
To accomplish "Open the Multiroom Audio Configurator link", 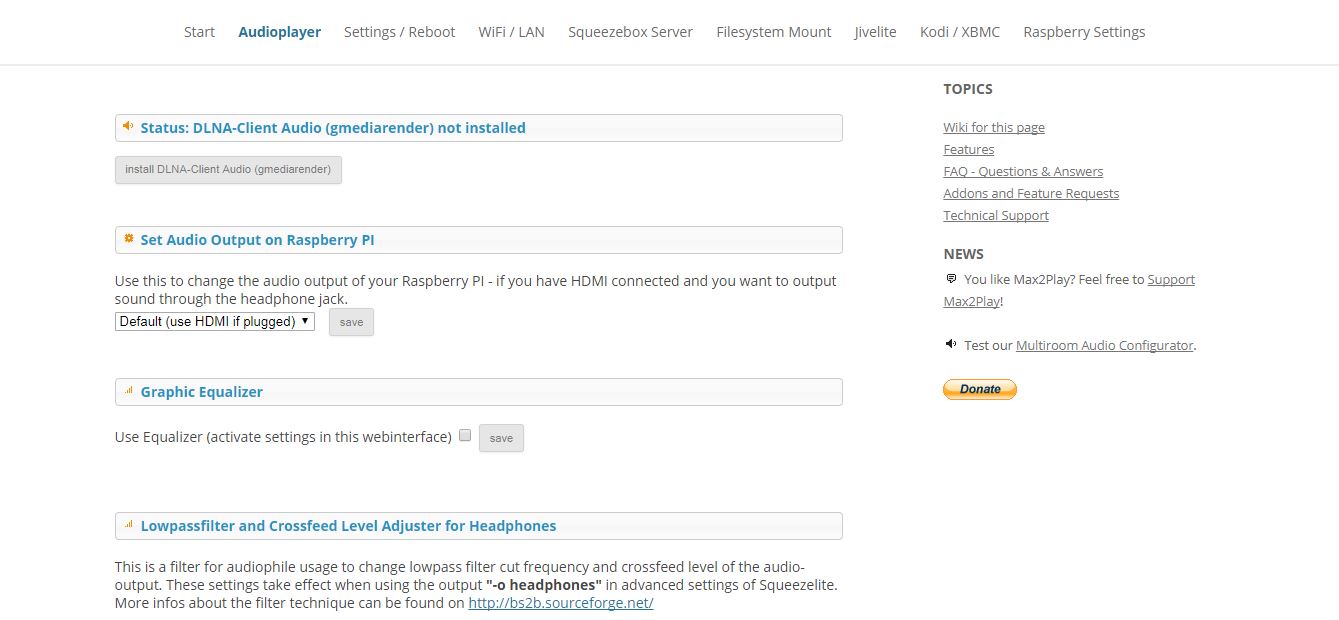I will tap(1104, 345).
